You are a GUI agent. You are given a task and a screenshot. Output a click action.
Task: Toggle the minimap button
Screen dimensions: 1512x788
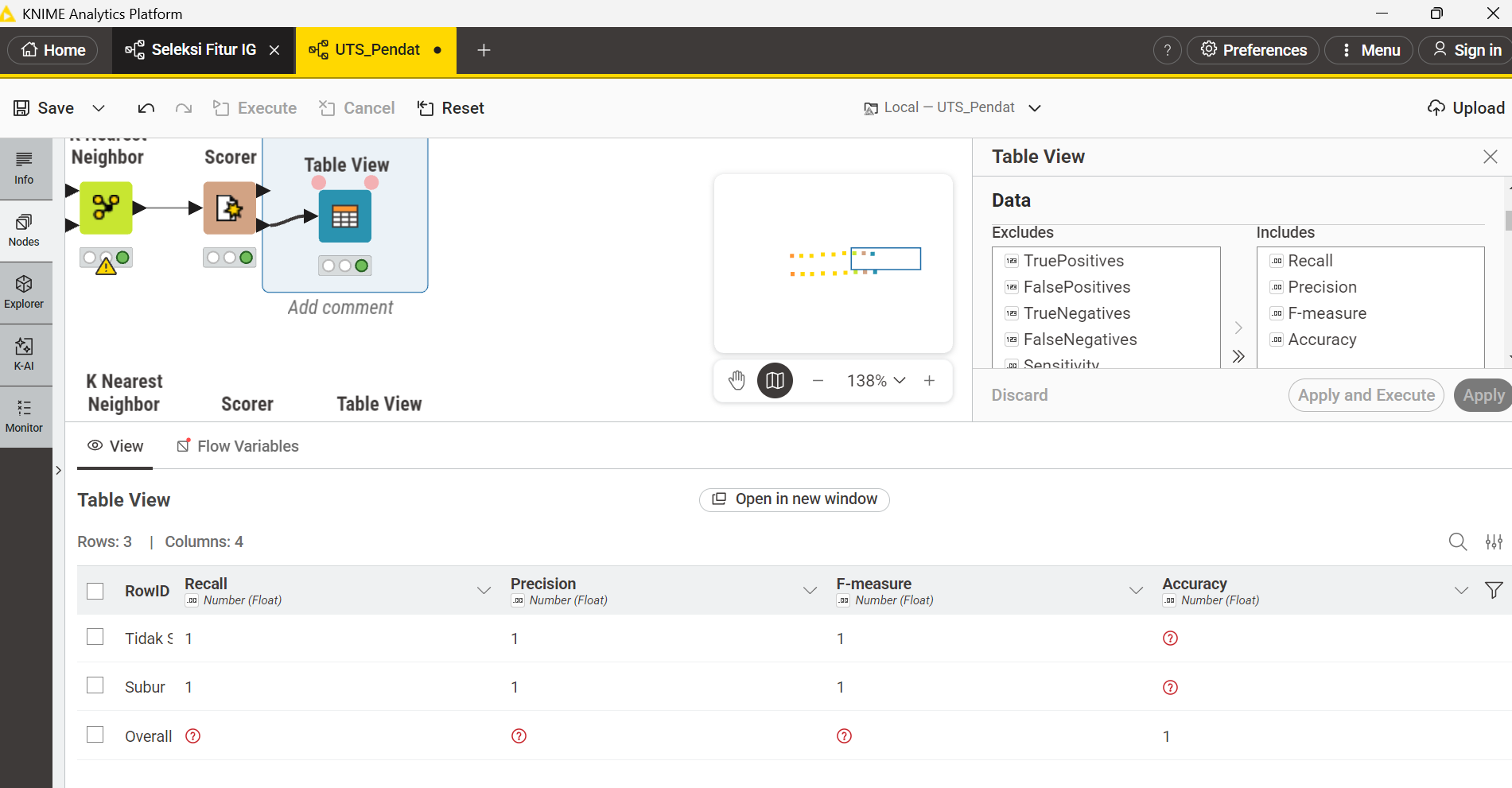pyautogui.click(x=775, y=381)
